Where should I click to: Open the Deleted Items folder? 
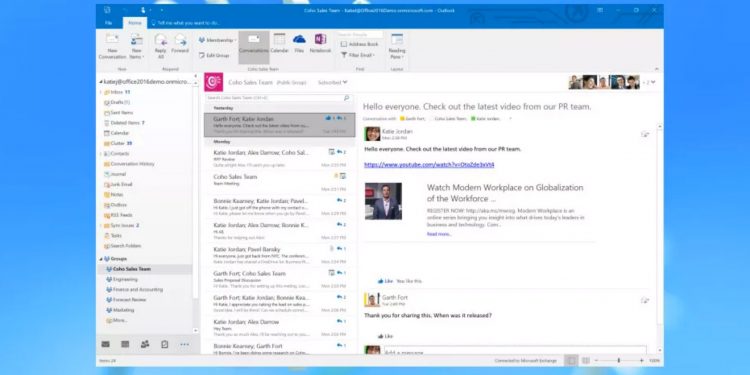(124, 123)
